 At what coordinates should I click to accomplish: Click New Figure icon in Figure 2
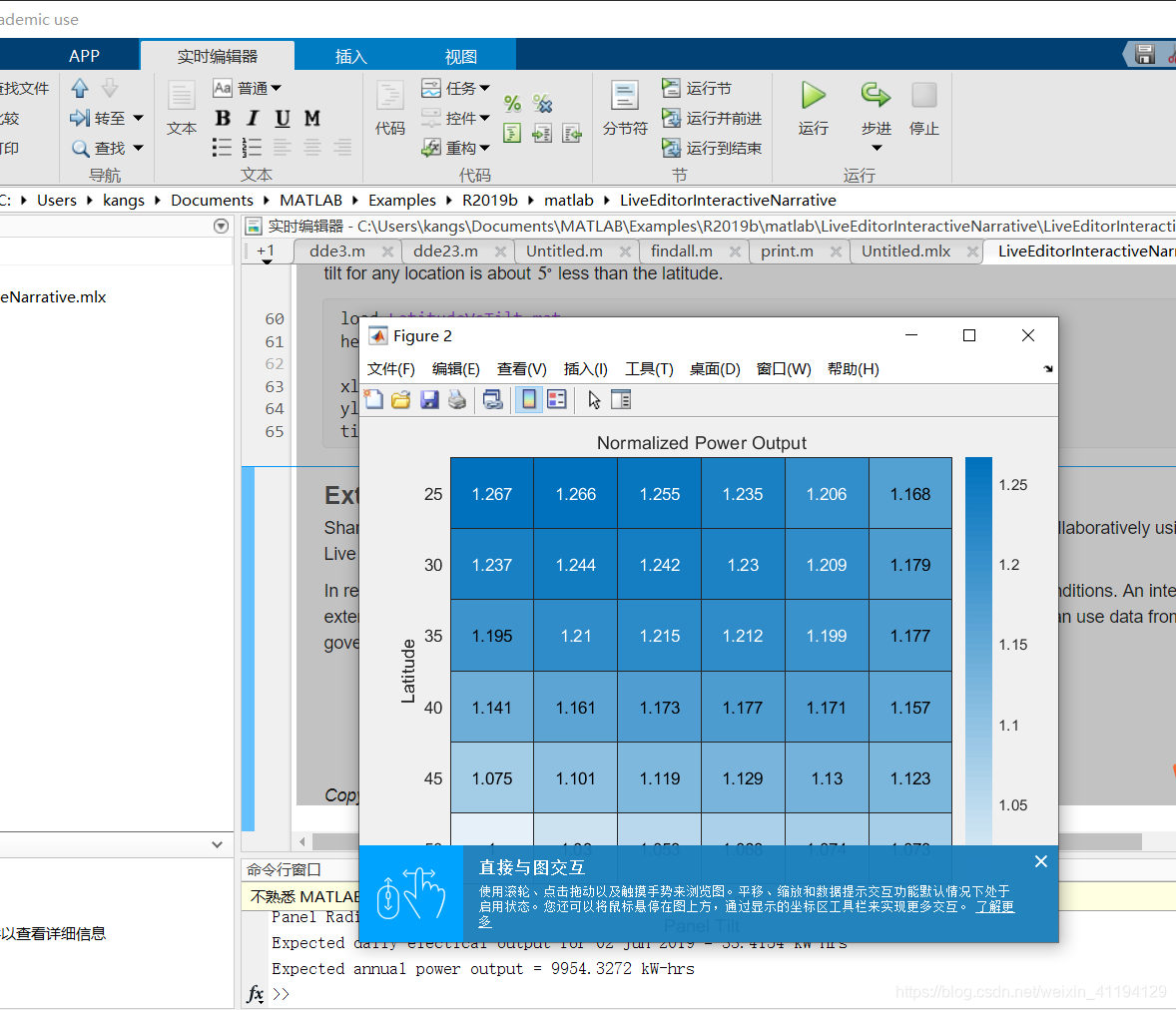coord(373,399)
